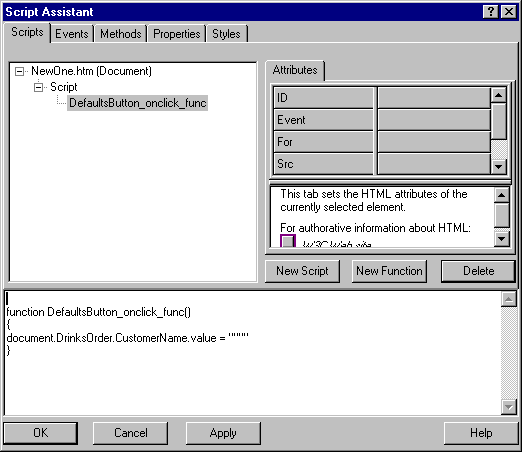Viewport: 522px width, 452px height.
Task: Click the code editor scroll down arrow
Action: (x=509, y=407)
